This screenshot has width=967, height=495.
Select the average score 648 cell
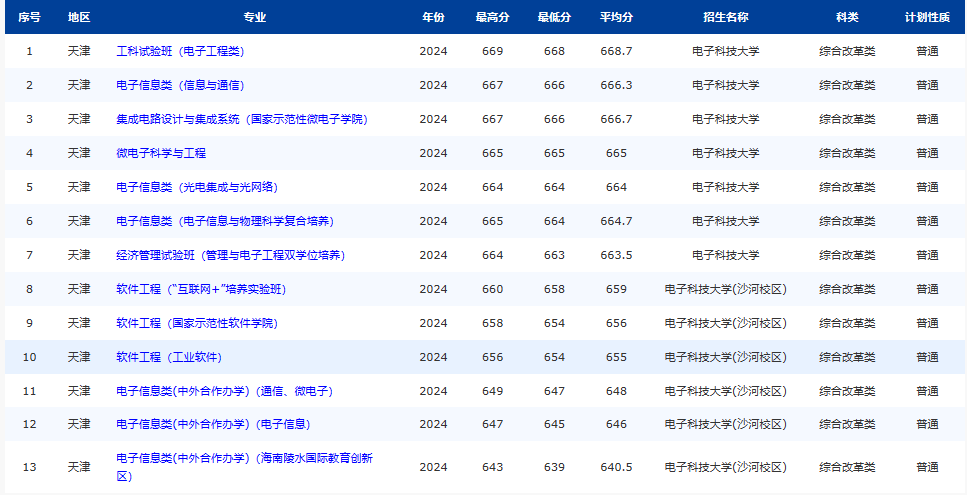pos(616,391)
